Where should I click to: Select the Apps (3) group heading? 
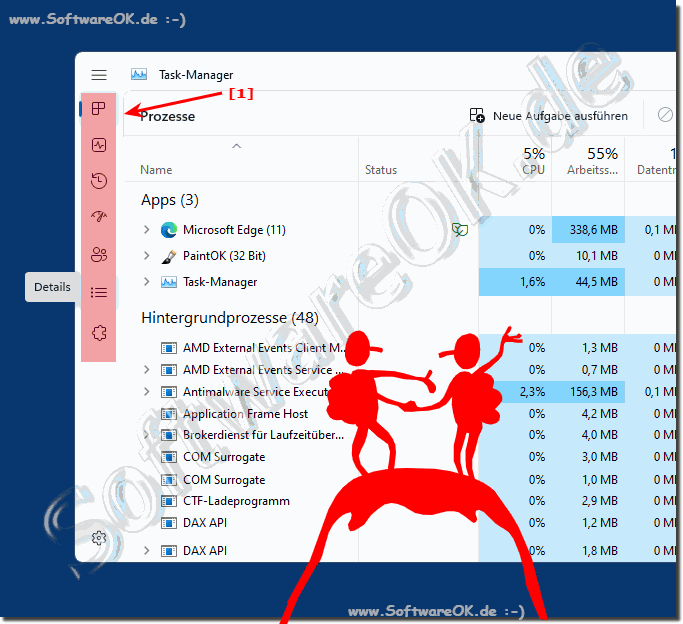pyautogui.click(x=169, y=200)
